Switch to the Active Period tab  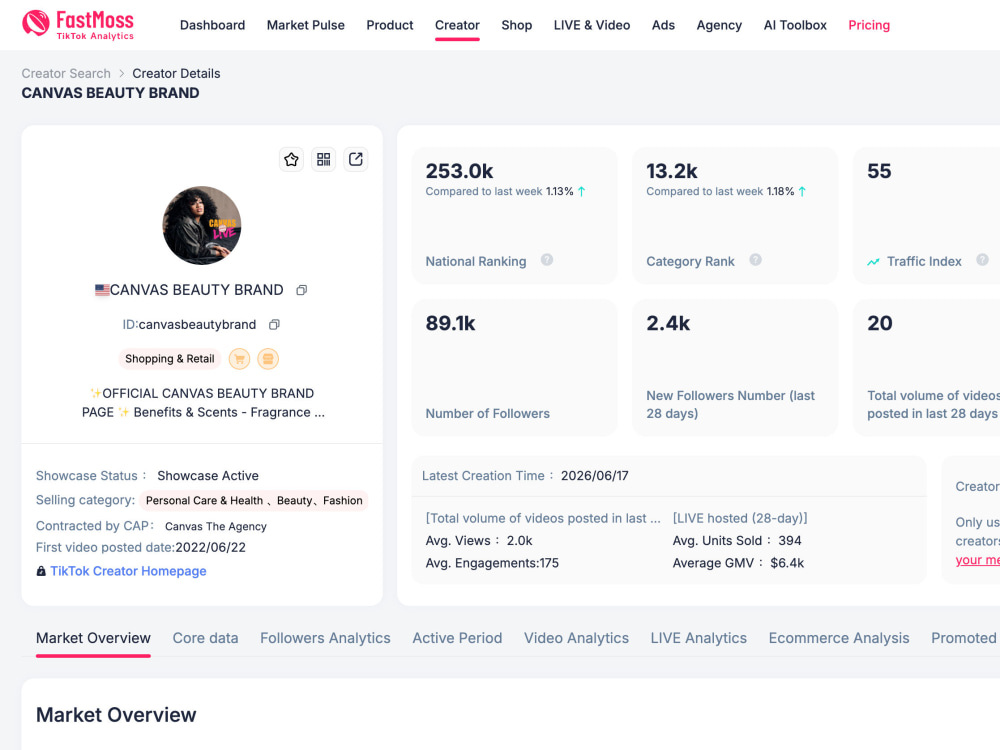click(457, 638)
